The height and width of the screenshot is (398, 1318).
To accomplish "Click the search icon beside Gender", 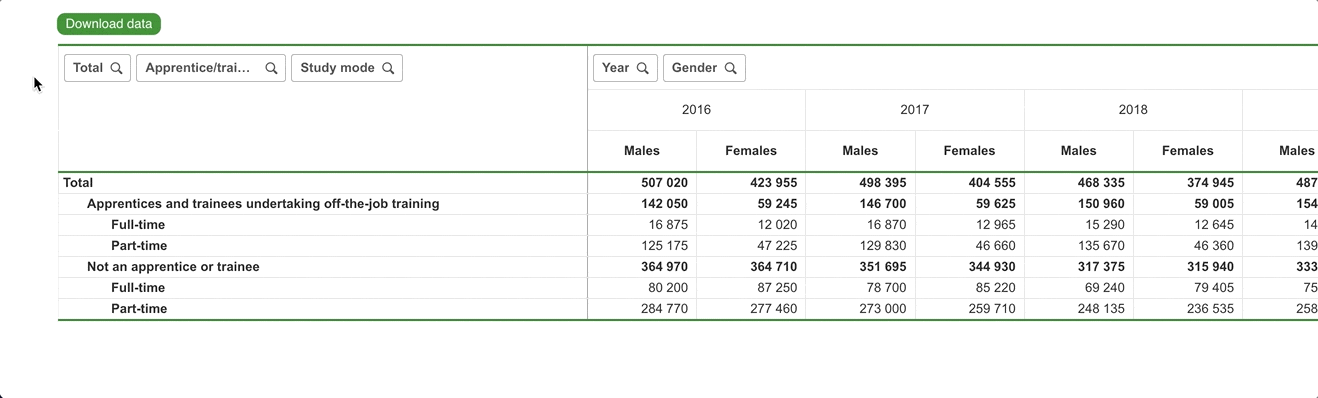I will tap(731, 68).
